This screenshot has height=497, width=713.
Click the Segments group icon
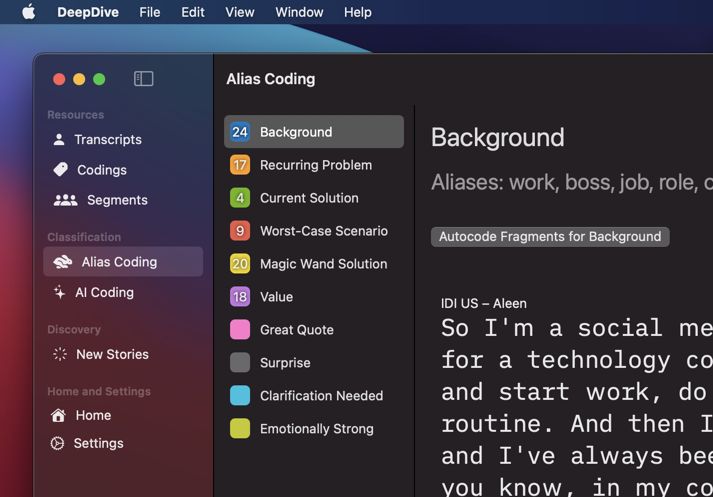coord(65,200)
